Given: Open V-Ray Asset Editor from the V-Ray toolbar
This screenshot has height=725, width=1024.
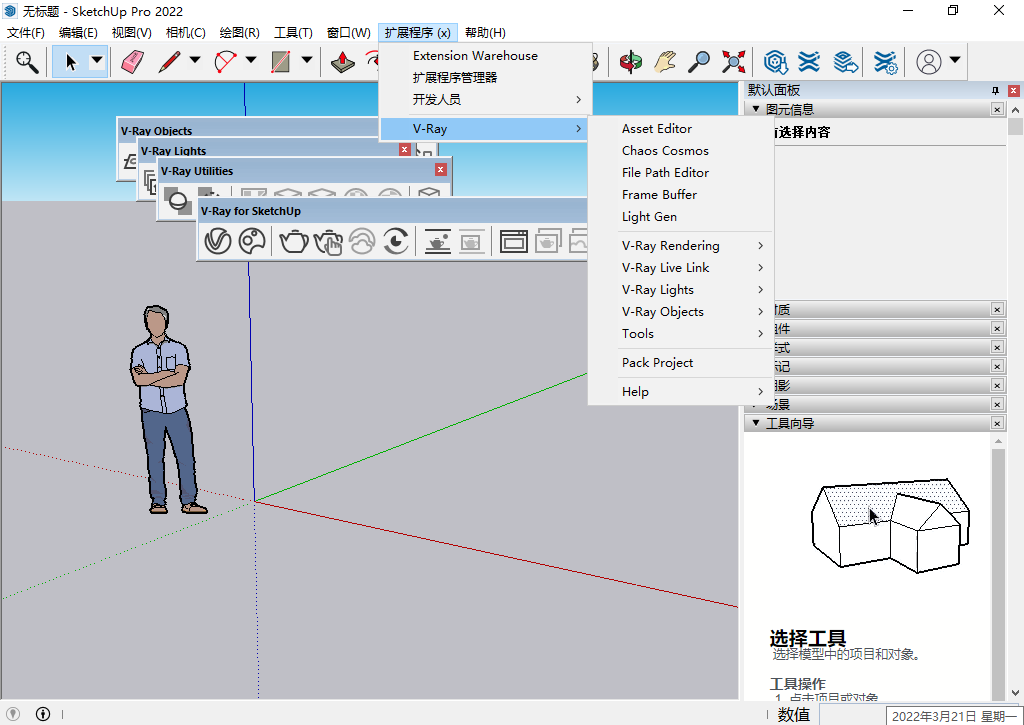Looking at the screenshot, I should pos(217,241).
